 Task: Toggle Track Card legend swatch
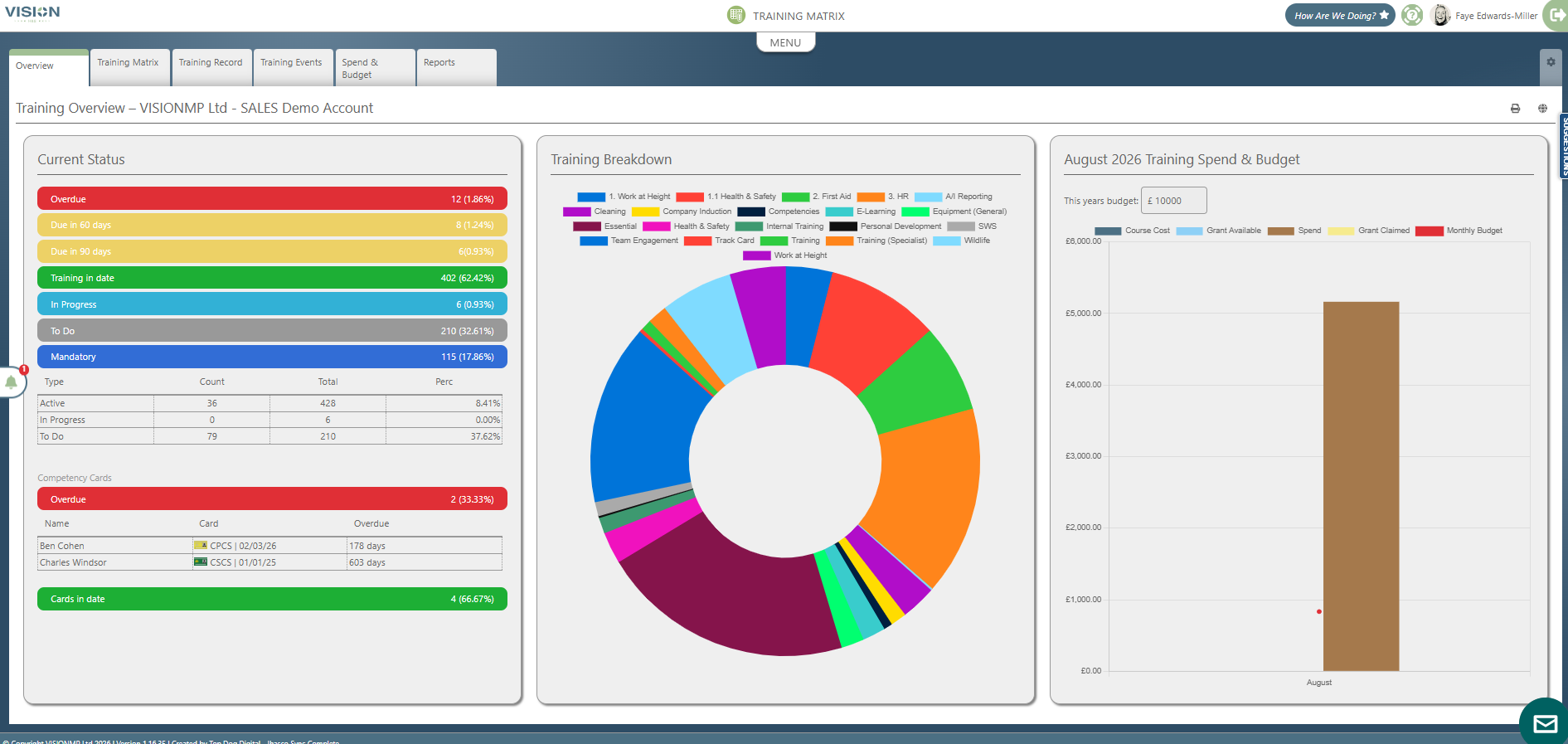pos(697,241)
